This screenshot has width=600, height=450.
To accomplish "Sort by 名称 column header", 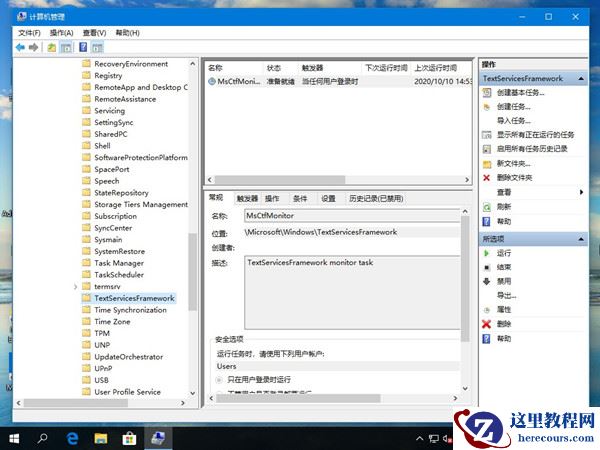I will click(234, 68).
